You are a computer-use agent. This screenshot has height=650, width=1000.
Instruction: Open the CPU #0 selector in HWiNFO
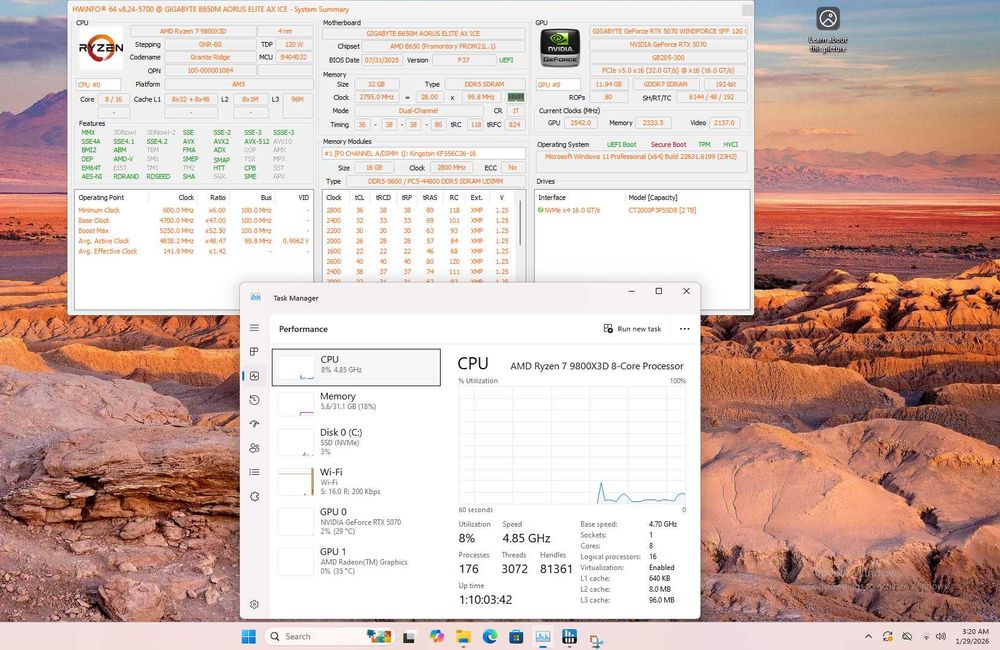(98, 84)
